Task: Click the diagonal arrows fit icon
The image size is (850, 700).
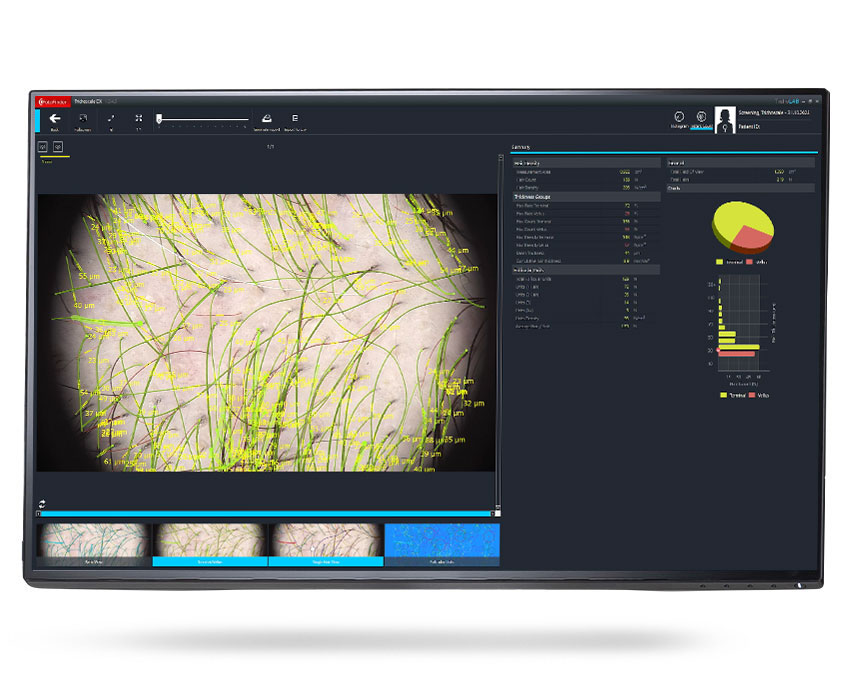Action: (111, 118)
